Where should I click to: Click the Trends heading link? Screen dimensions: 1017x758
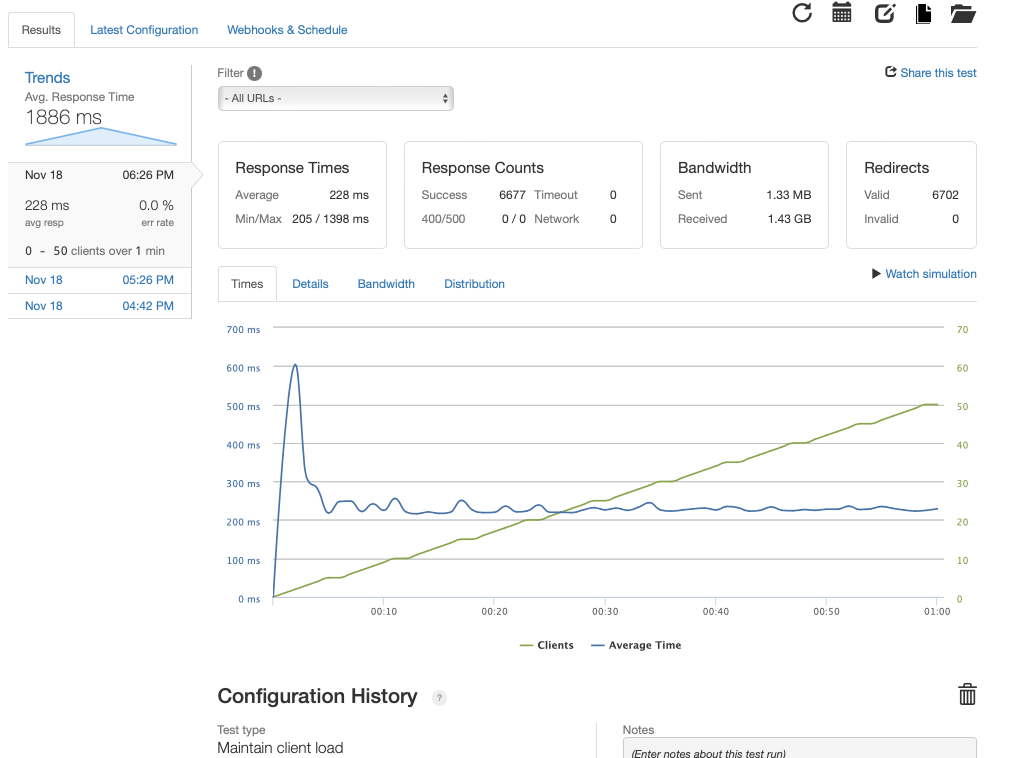[x=47, y=78]
